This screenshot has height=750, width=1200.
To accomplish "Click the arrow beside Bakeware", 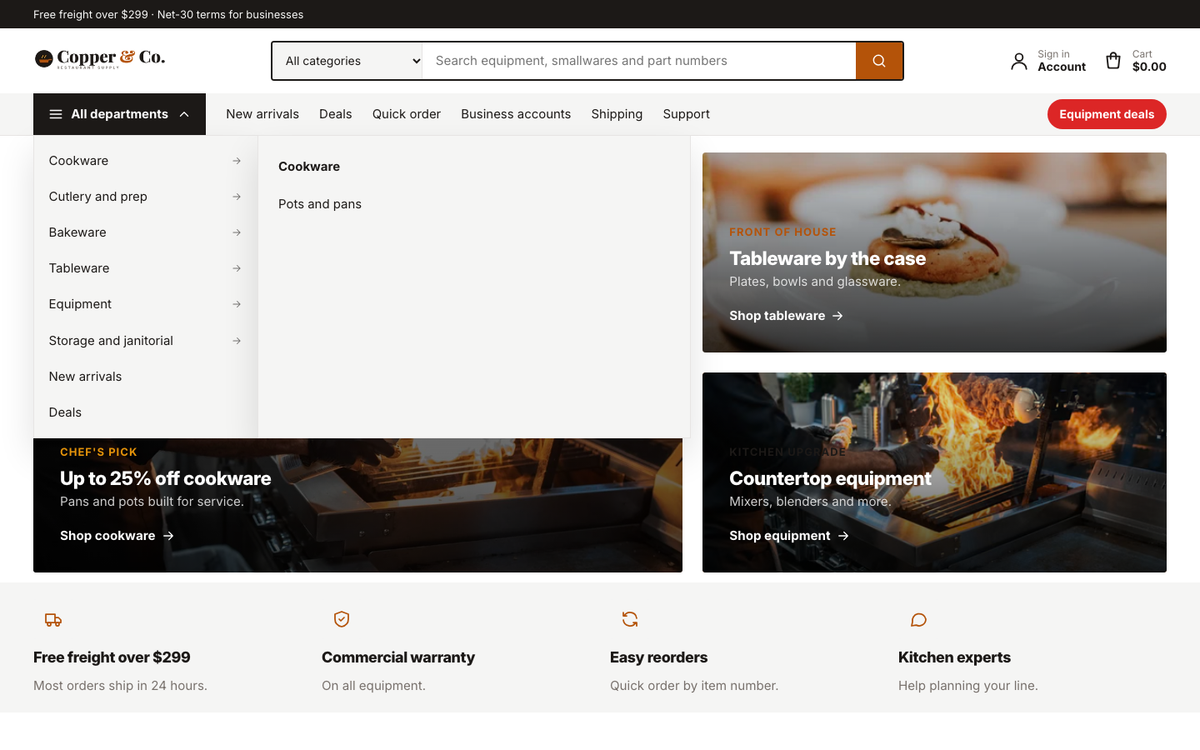I will (236, 233).
